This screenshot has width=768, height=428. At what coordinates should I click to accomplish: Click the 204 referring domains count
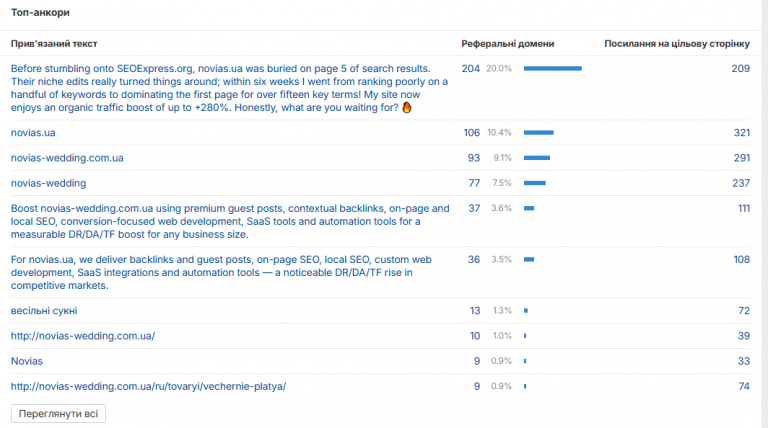[471, 69]
